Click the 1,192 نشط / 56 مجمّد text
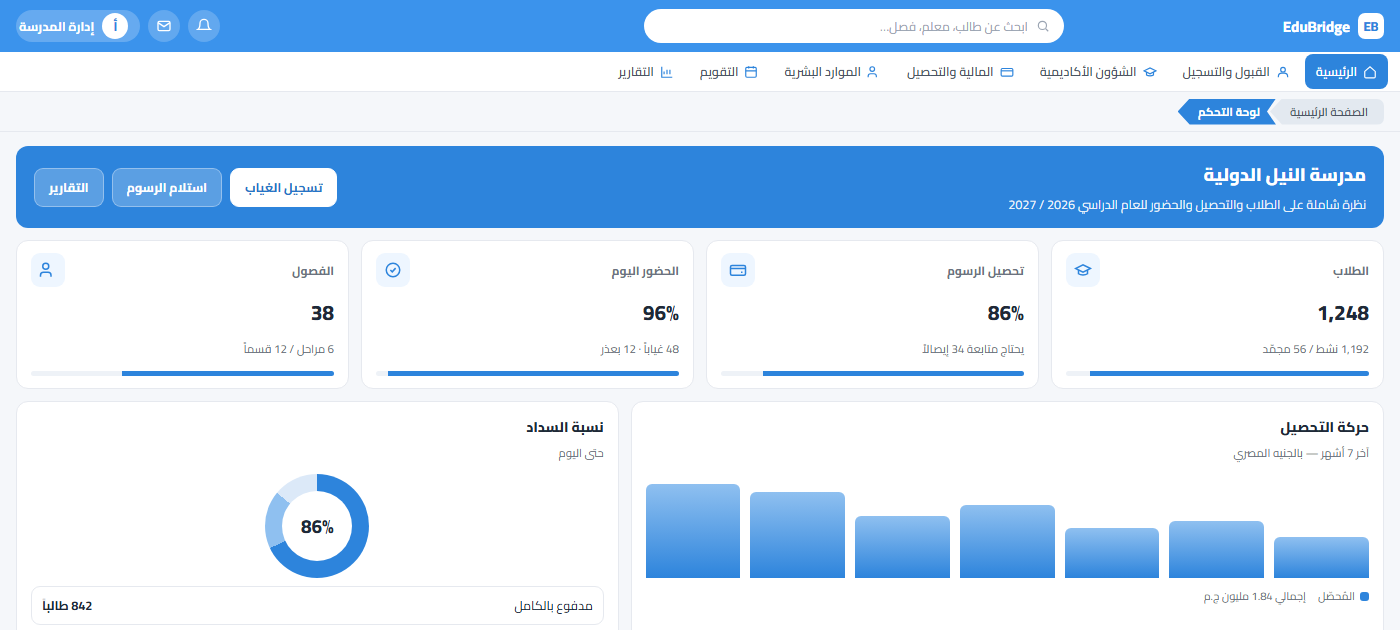The image size is (1400, 630). 1314,349
